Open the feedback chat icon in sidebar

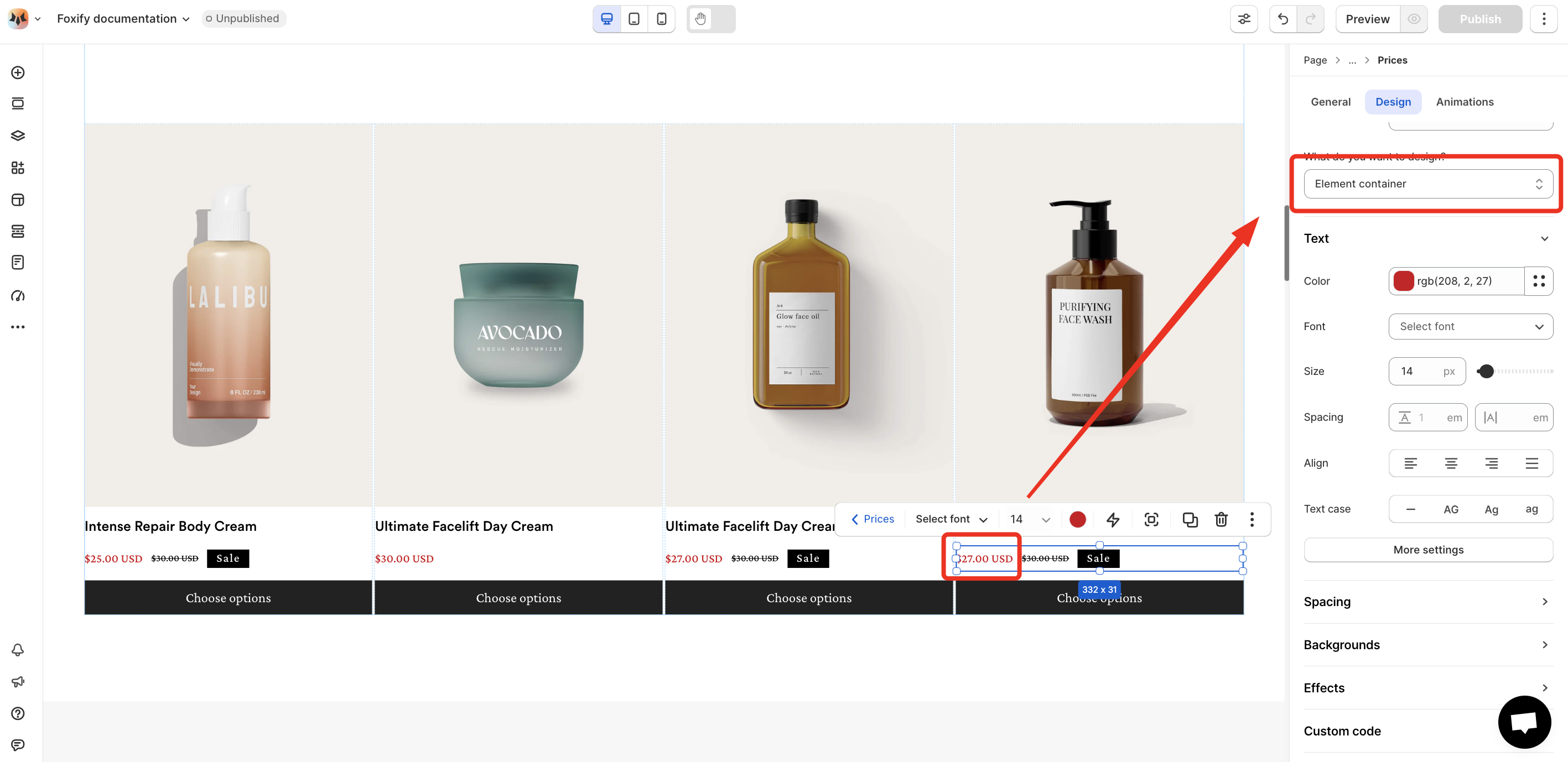point(18,745)
